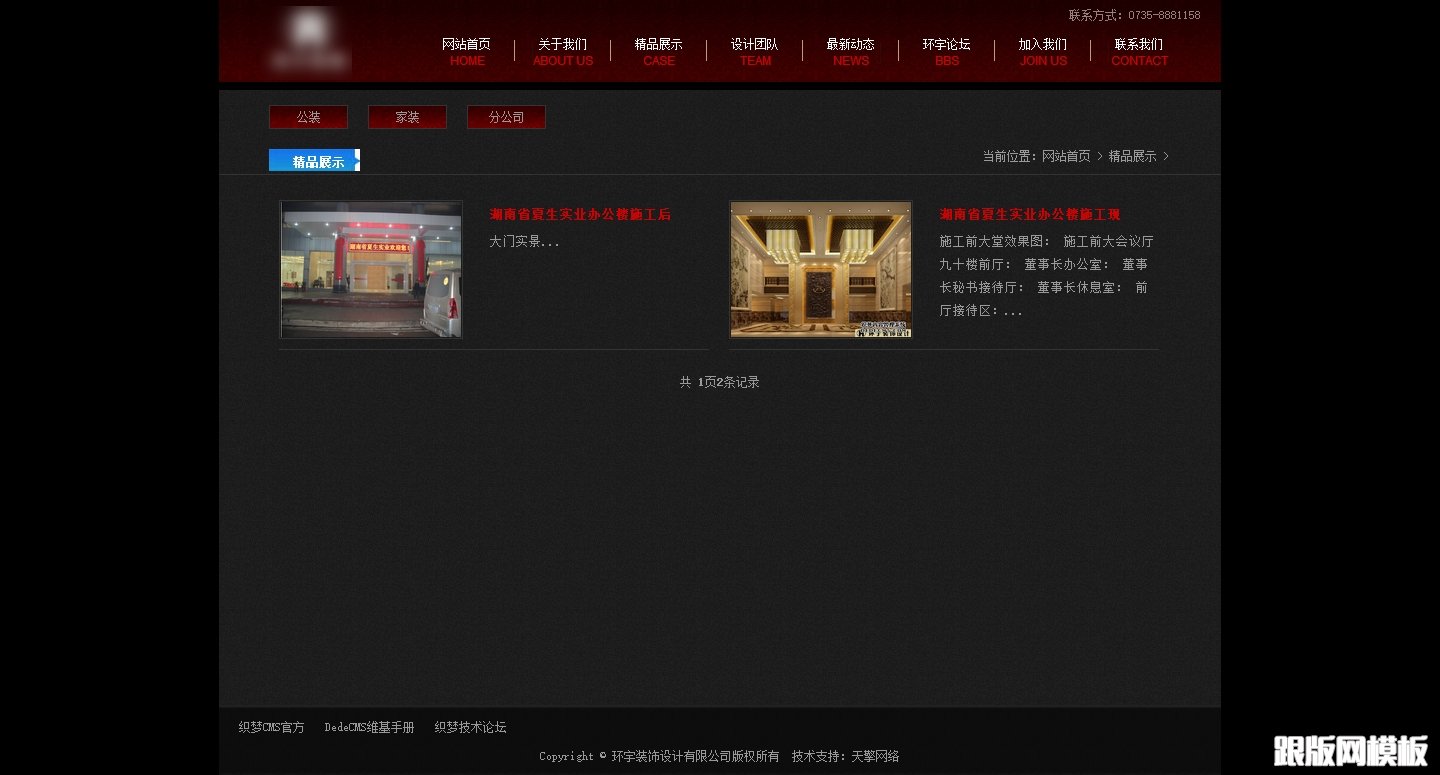The image size is (1440, 775).
Task: Select the 精品展示 CASE navigation tab
Action: pos(659,52)
